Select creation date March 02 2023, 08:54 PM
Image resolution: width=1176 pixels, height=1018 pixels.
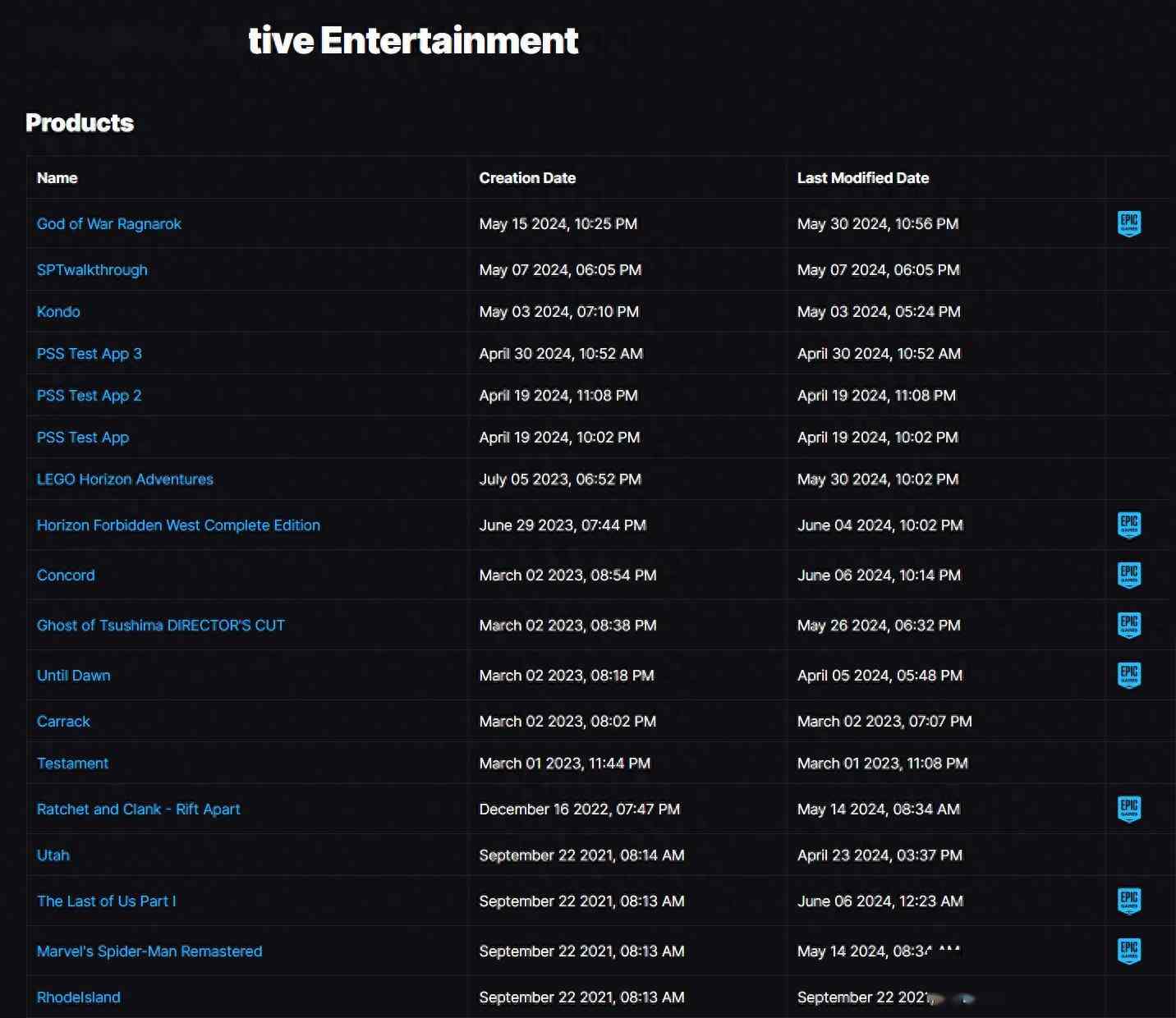(568, 575)
